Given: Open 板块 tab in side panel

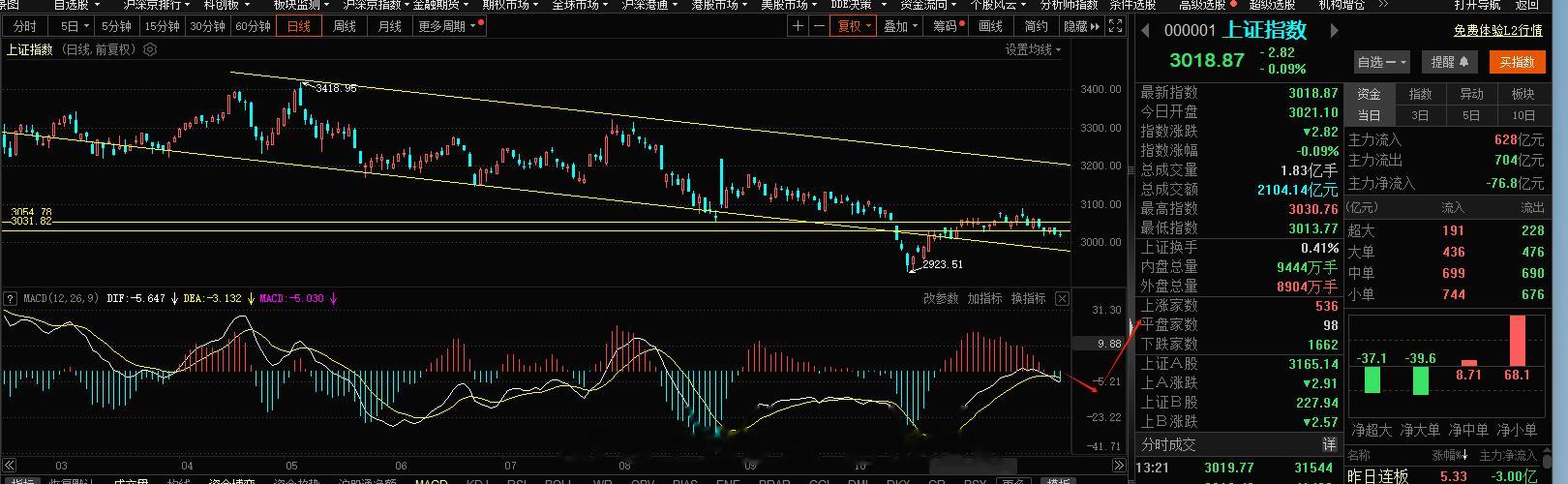Looking at the screenshot, I should pos(1523,94).
